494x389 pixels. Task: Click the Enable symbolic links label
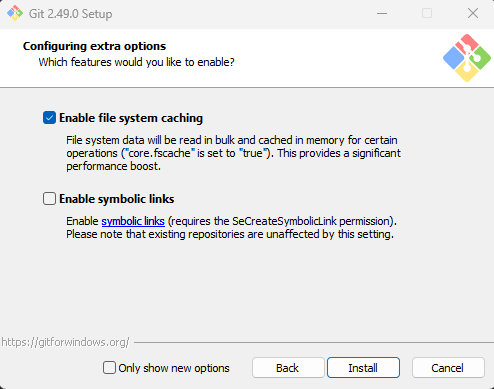[117, 199]
